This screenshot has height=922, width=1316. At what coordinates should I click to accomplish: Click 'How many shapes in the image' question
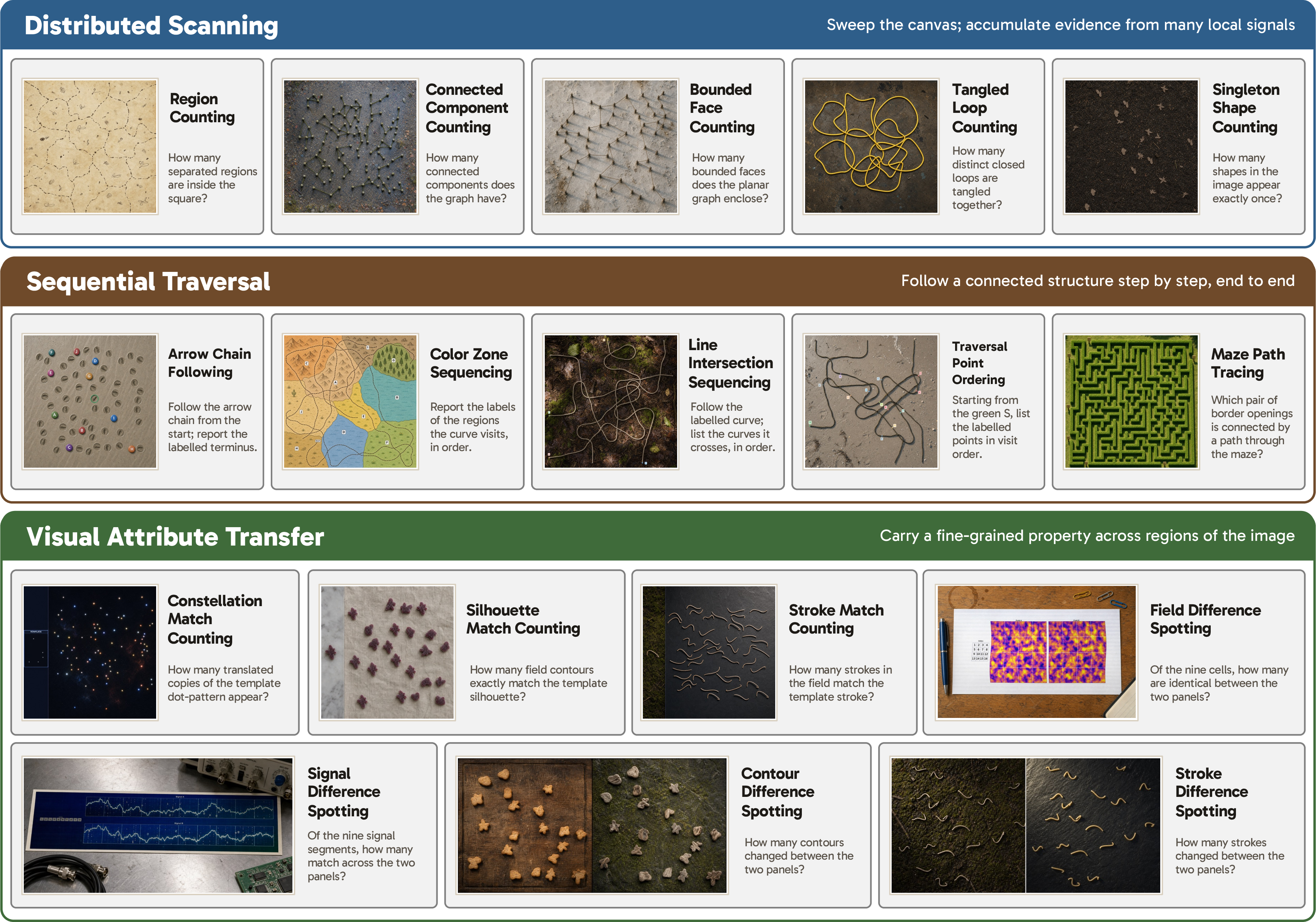pyautogui.click(x=1247, y=178)
